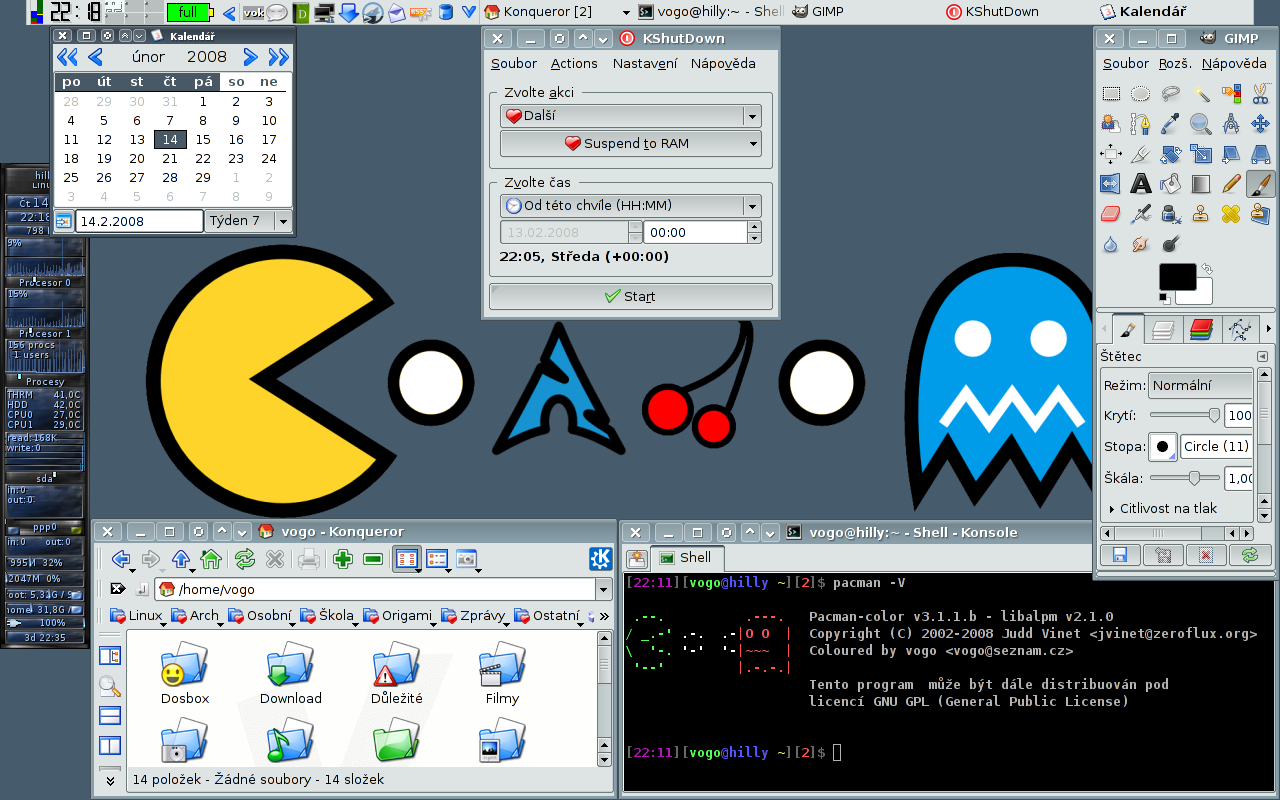Go up one folder in Konqueror
The image size is (1280, 800).
click(181, 559)
